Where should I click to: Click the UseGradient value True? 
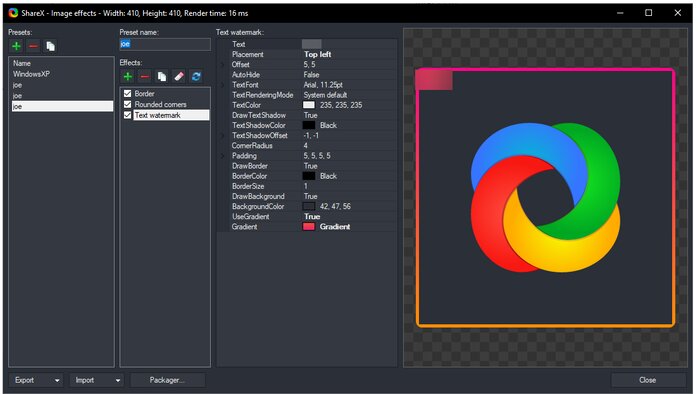(312, 217)
